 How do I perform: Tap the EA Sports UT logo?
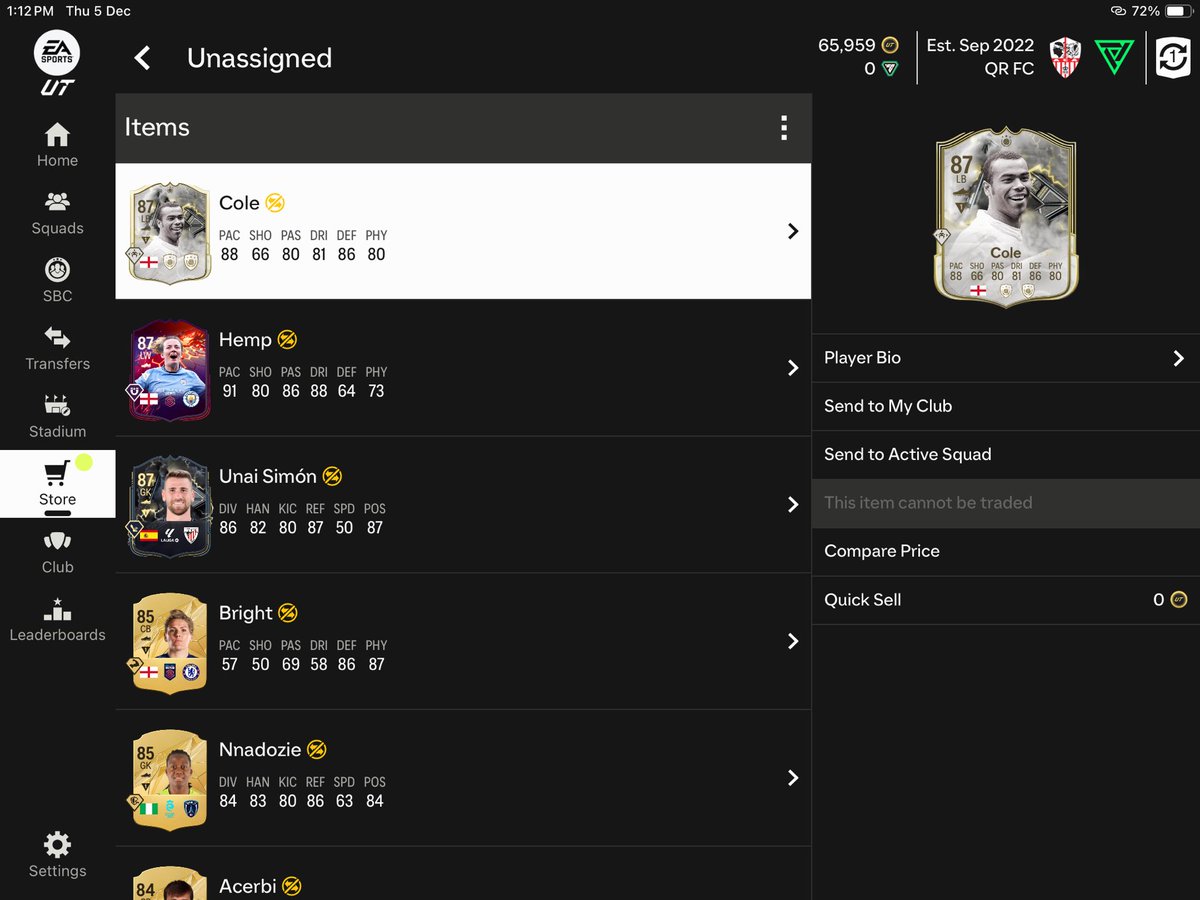(x=57, y=62)
